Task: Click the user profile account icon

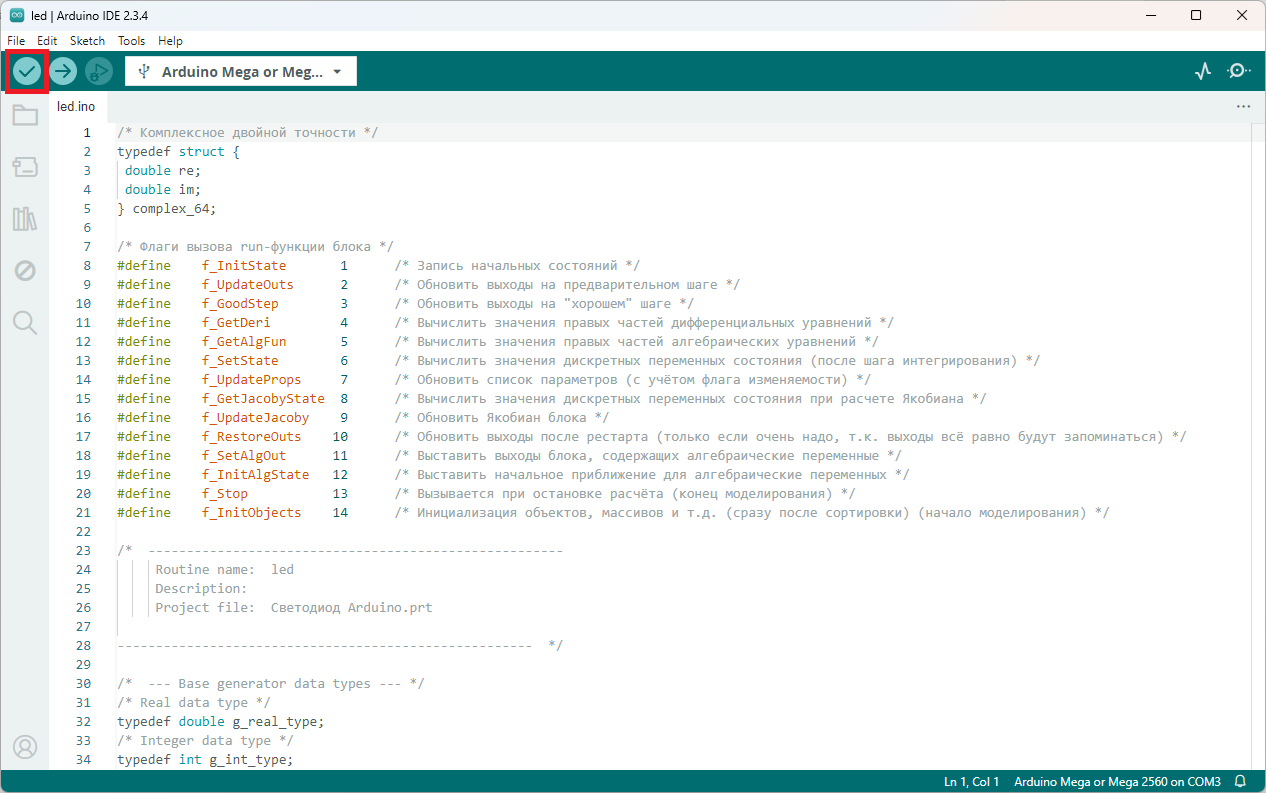Action: tap(25, 746)
